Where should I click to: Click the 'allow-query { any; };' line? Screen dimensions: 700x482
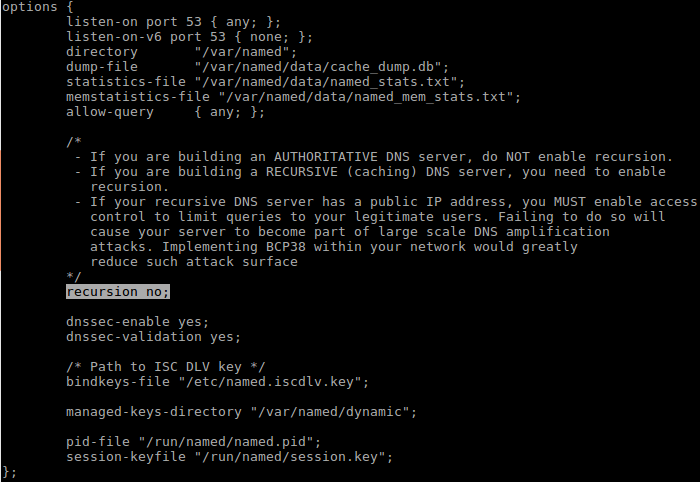coord(165,112)
